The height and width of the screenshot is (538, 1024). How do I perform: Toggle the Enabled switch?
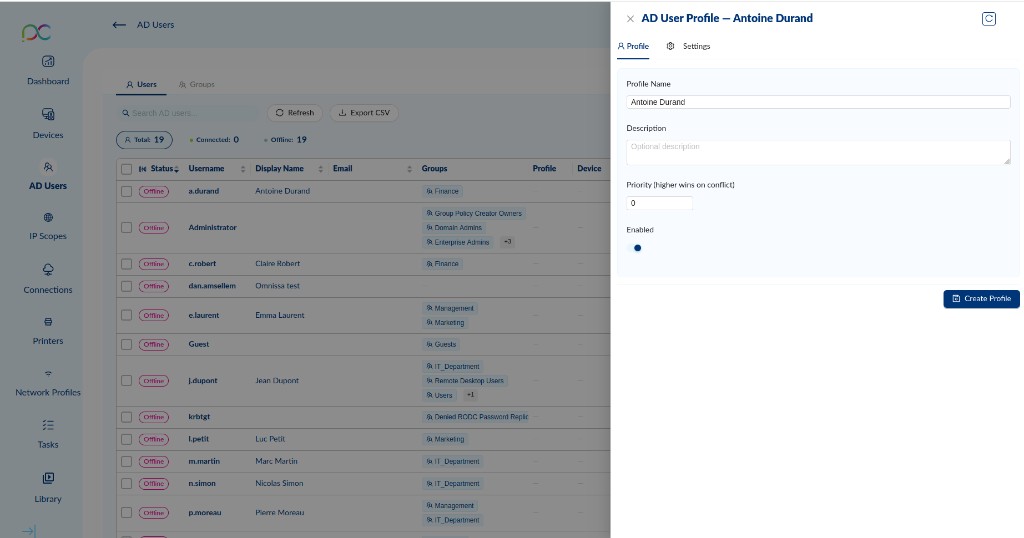tap(634, 248)
